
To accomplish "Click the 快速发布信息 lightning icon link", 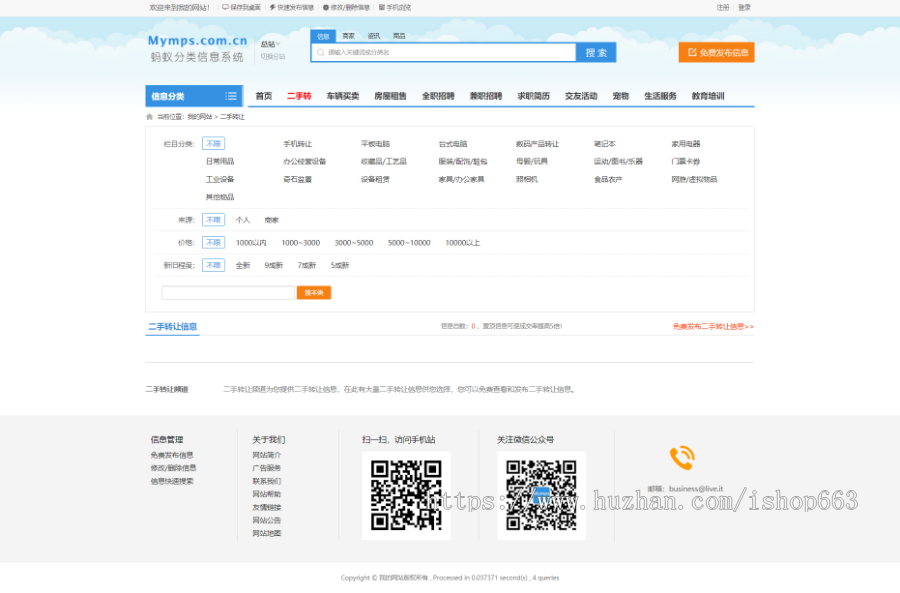I will tap(272, 7).
